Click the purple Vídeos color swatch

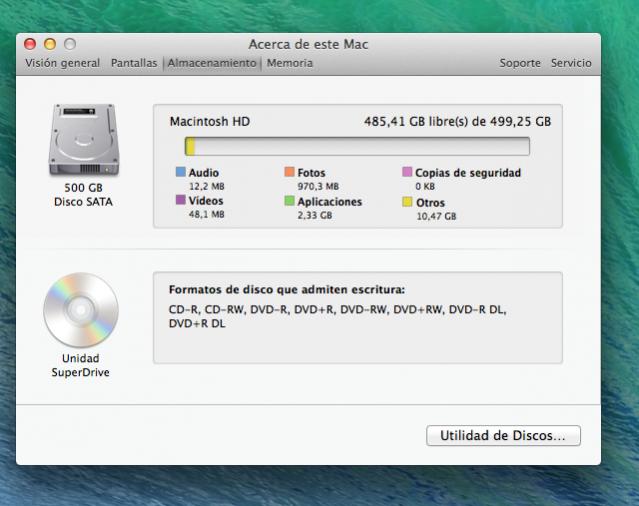(x=181, y=200)
